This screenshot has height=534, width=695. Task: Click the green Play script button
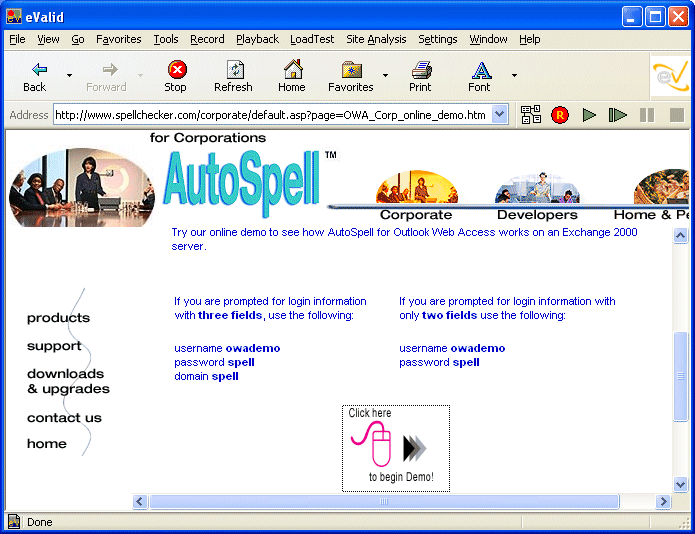click(x=589, y=115)
